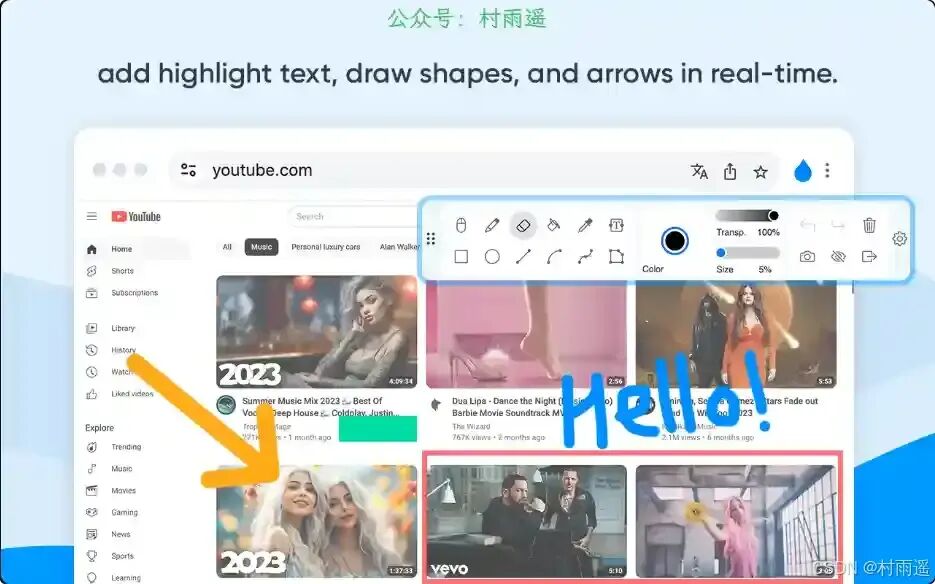Viewport: 935px width, 584px height.
Task: Open Dua Lipa Dance the Night thumbnail
Action: (527, 335)
